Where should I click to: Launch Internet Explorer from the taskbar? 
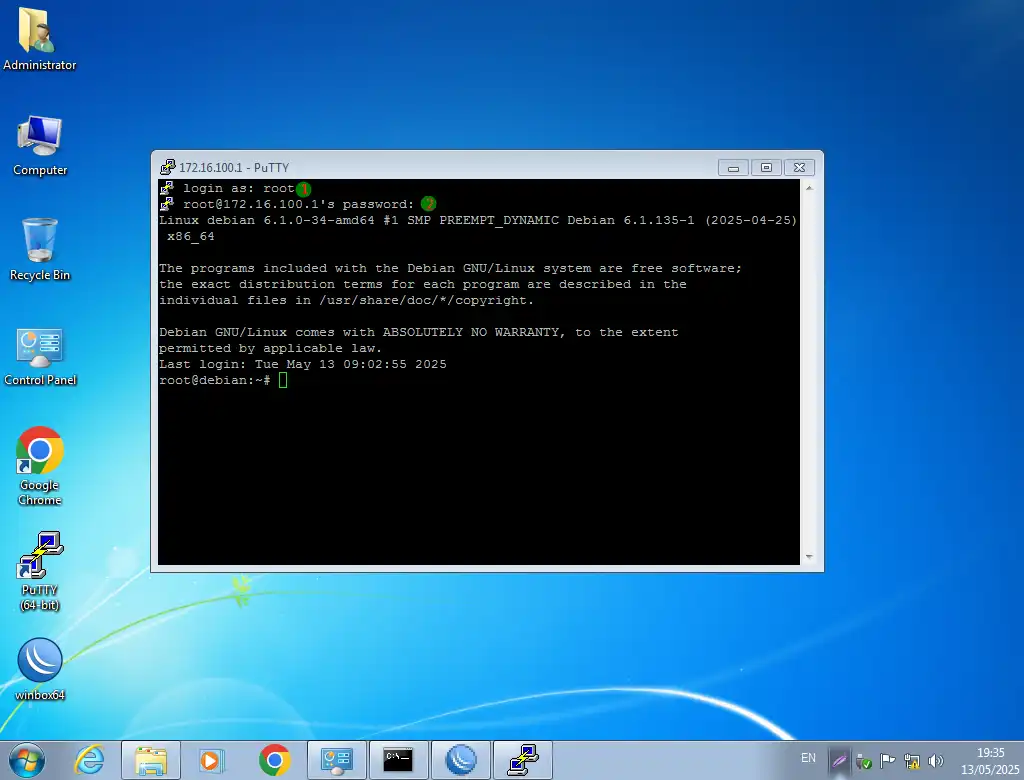coord(90,760)
